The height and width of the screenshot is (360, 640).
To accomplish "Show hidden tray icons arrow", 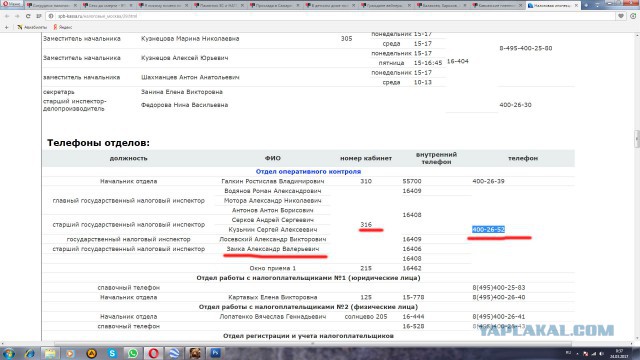I will pos(577,353).
